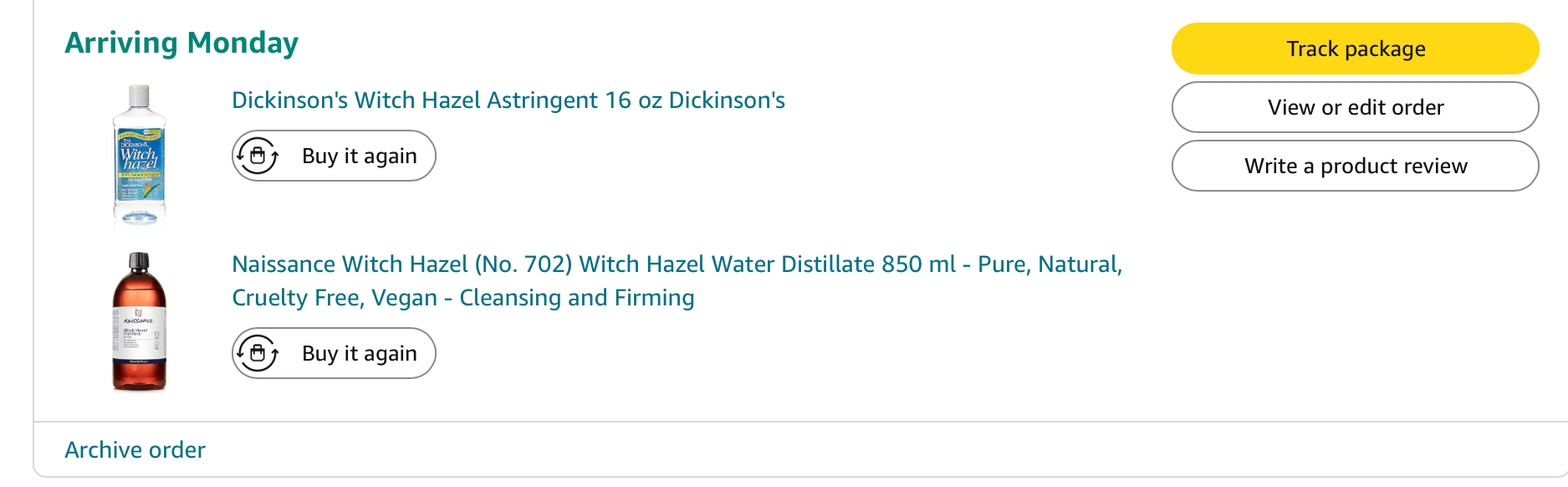Click the reorder icon beside Dickinson's Witch Hazel

pyautogui.click(x=258, y=156)
